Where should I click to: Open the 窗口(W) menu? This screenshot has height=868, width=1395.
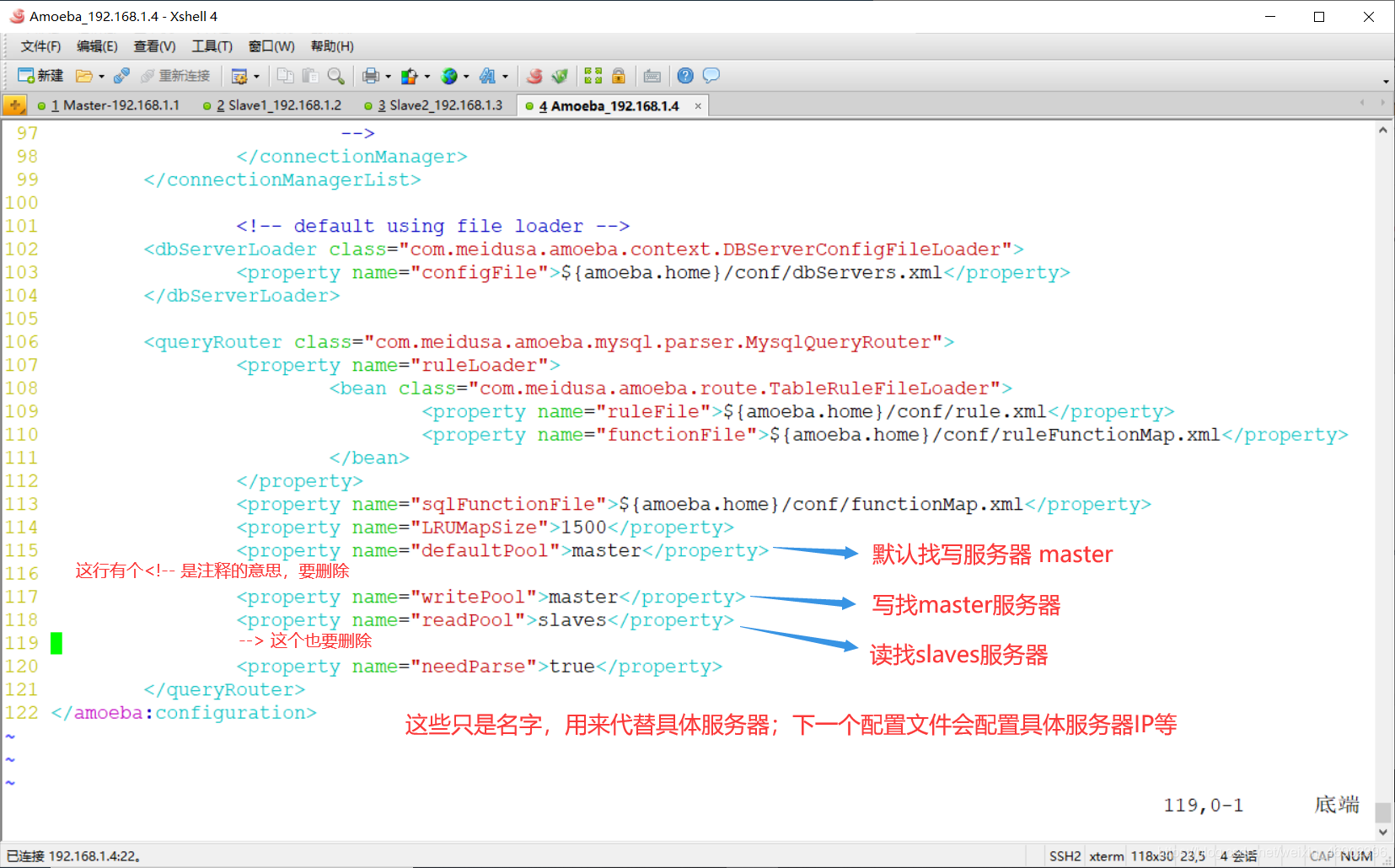tap(271, 46)
